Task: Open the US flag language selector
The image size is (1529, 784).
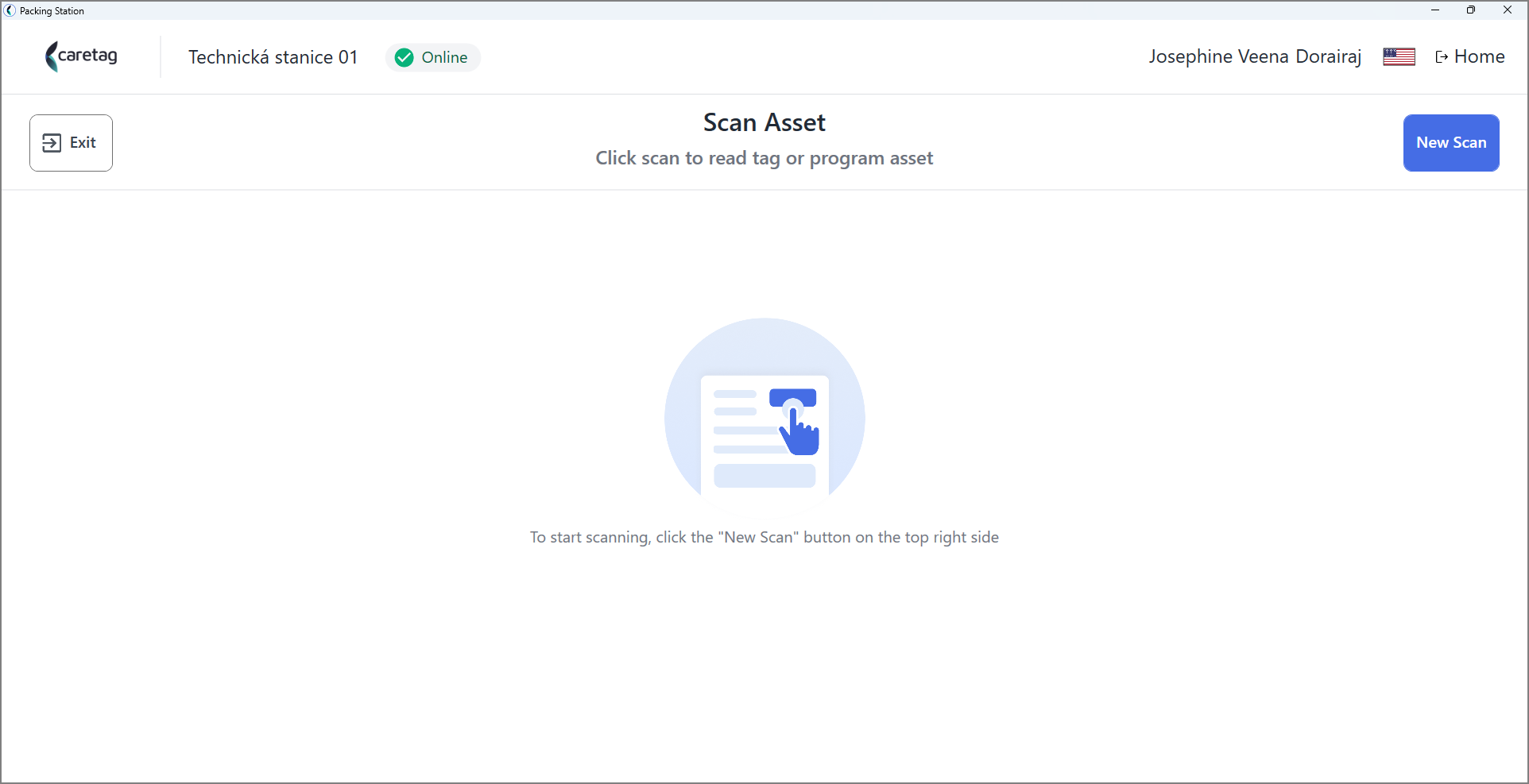Action: pos(1399,56)
